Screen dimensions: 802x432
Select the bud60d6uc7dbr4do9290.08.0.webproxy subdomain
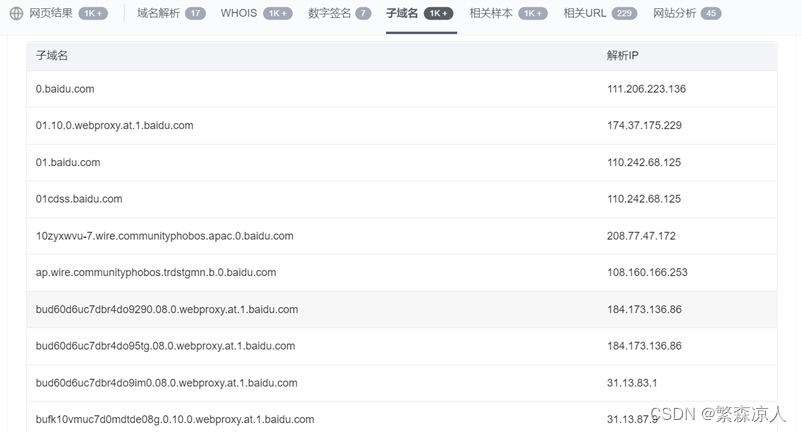167,309
